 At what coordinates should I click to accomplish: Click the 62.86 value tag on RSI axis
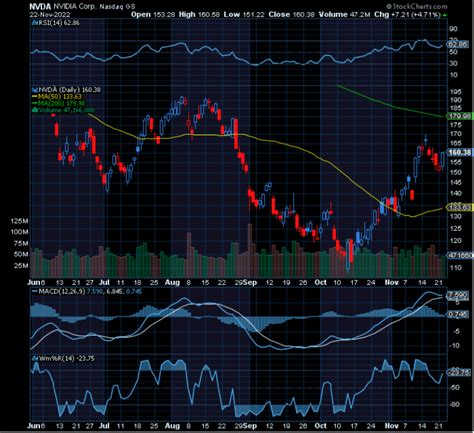(x=458, y=44)
